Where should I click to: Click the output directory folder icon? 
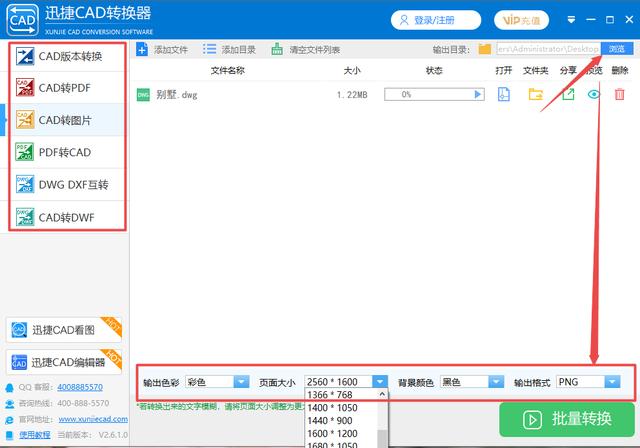click(484, 49)
